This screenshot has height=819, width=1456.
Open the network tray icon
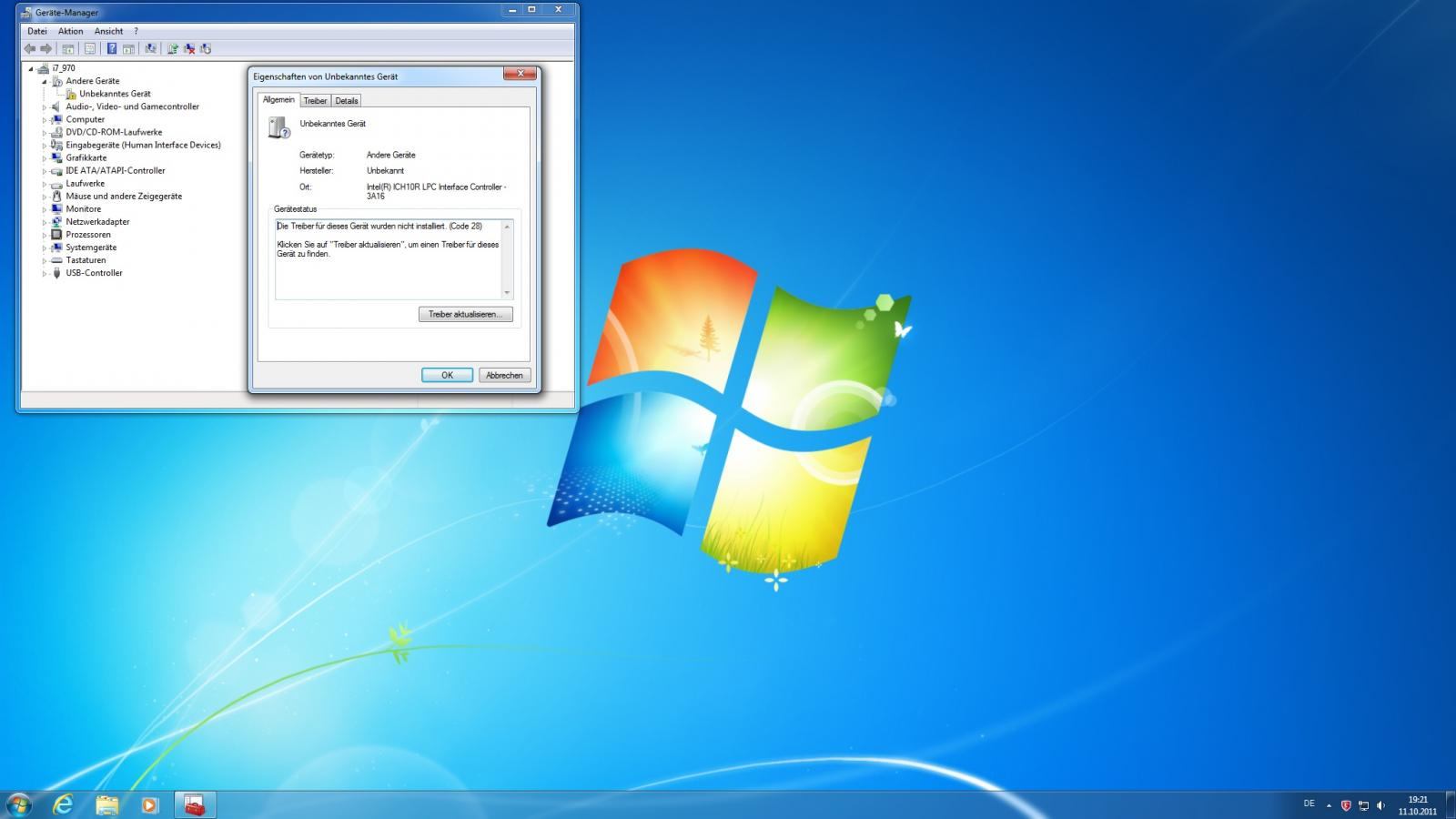[1363, 805]
